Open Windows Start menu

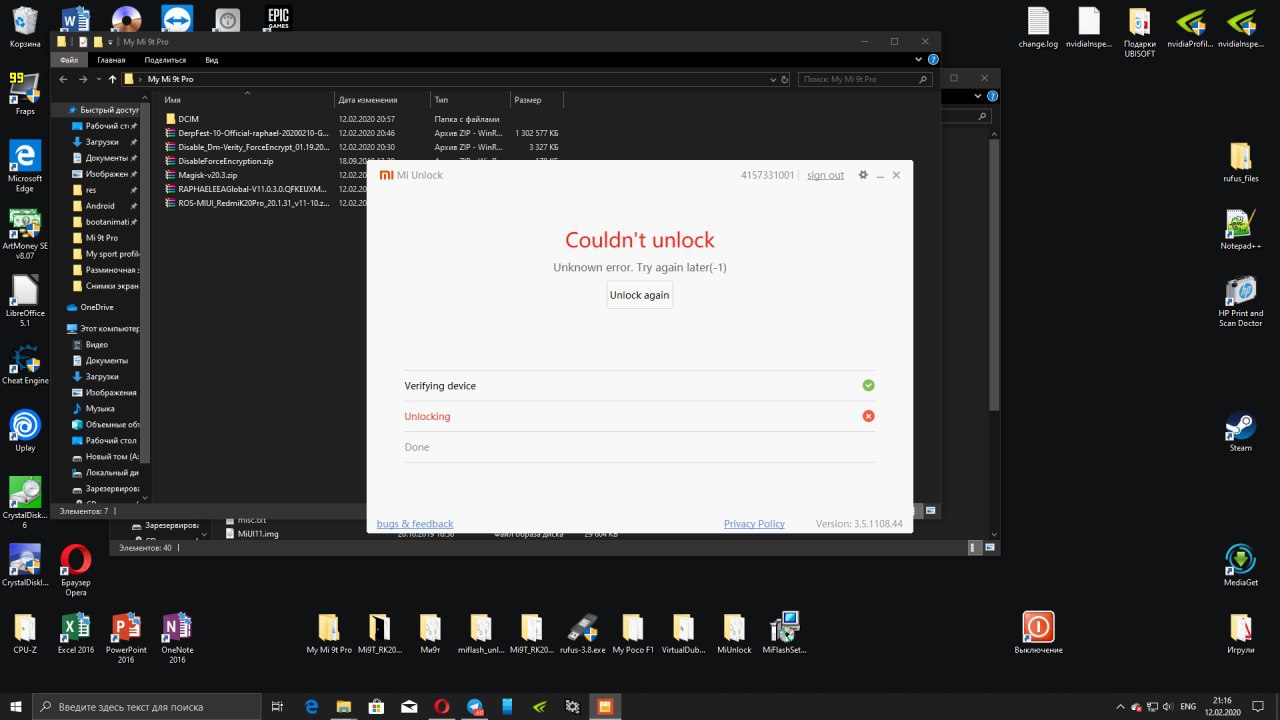16,706
